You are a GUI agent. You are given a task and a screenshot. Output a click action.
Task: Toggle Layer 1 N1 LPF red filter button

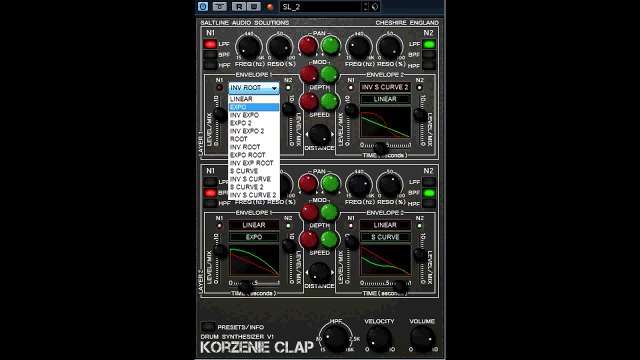(210, 44)
